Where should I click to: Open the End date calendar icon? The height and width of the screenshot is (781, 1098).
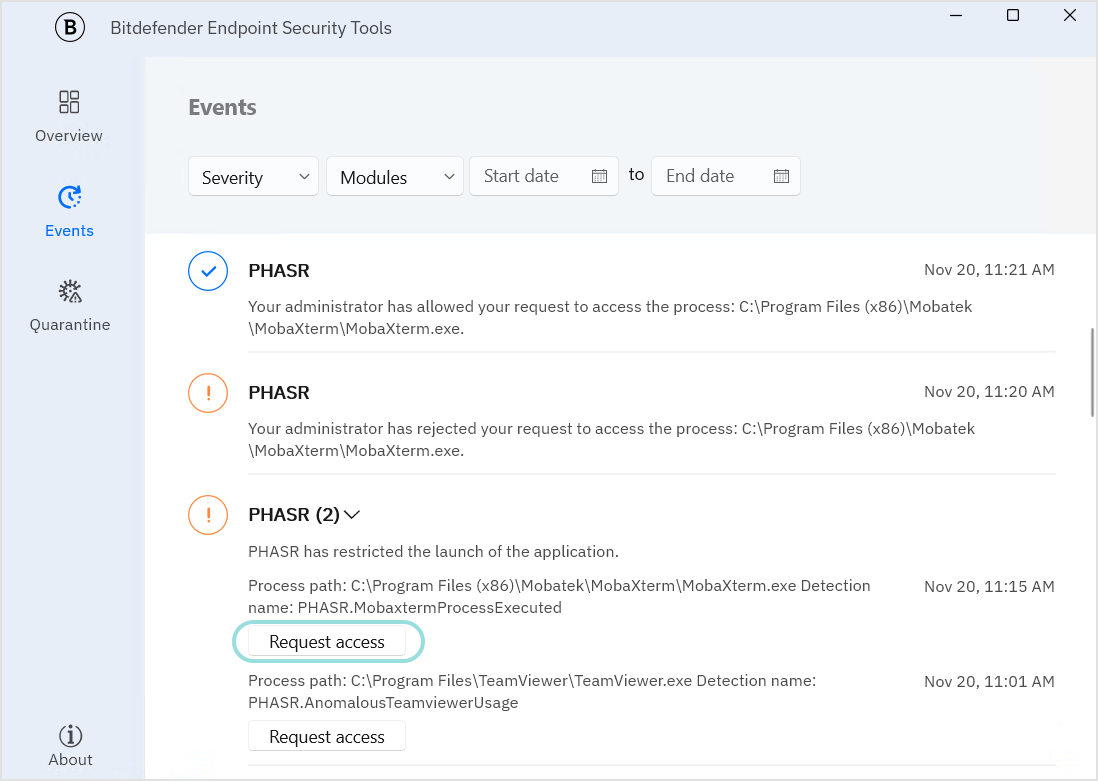(x=781, y=176)
